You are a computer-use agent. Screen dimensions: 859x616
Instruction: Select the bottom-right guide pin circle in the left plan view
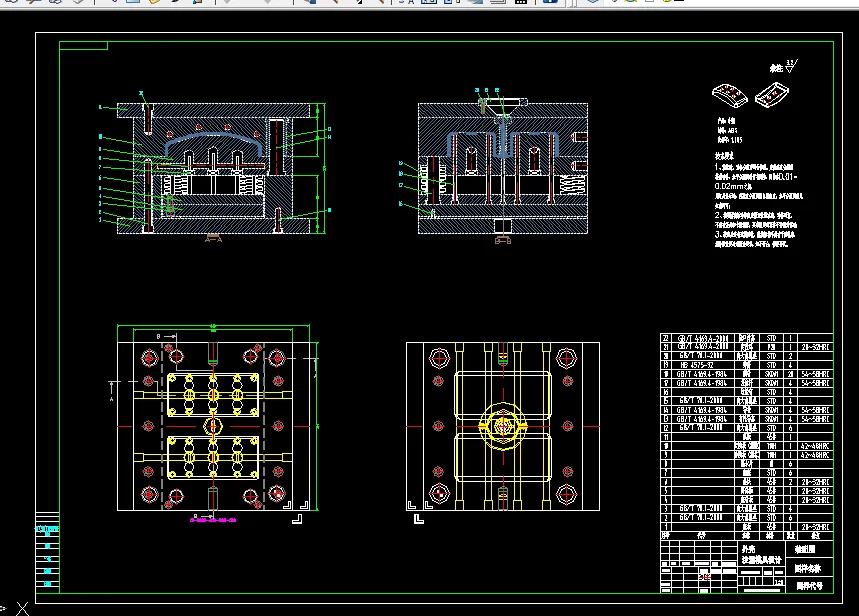[x=277, y=494]
